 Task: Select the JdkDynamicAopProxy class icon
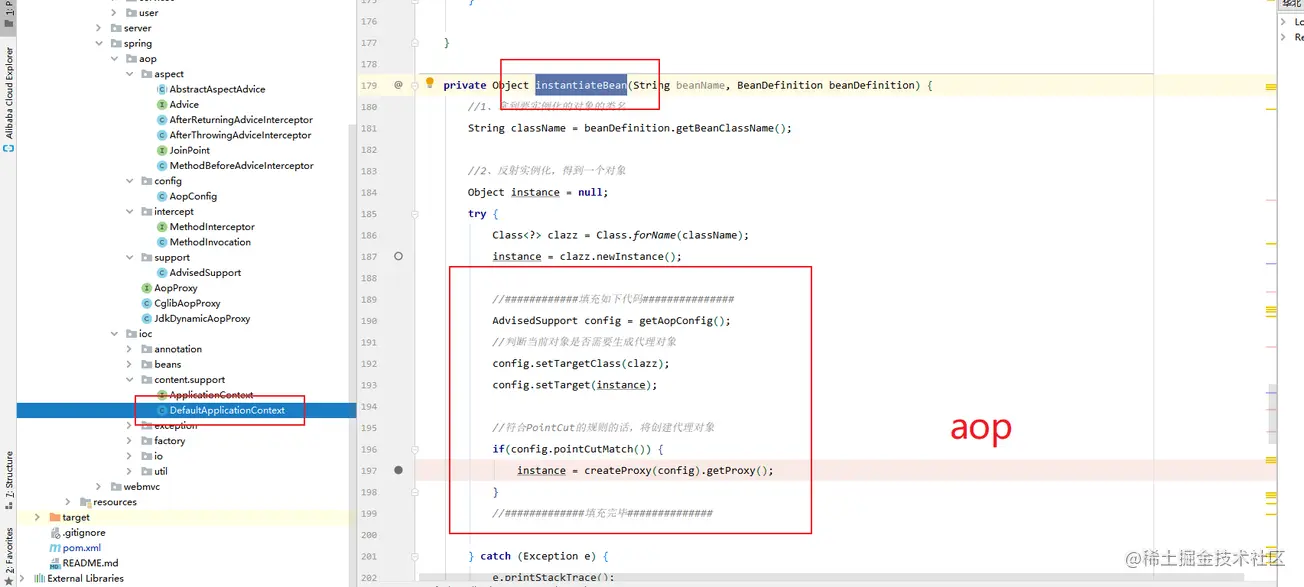pyautogui.click(x=147, y=318)
